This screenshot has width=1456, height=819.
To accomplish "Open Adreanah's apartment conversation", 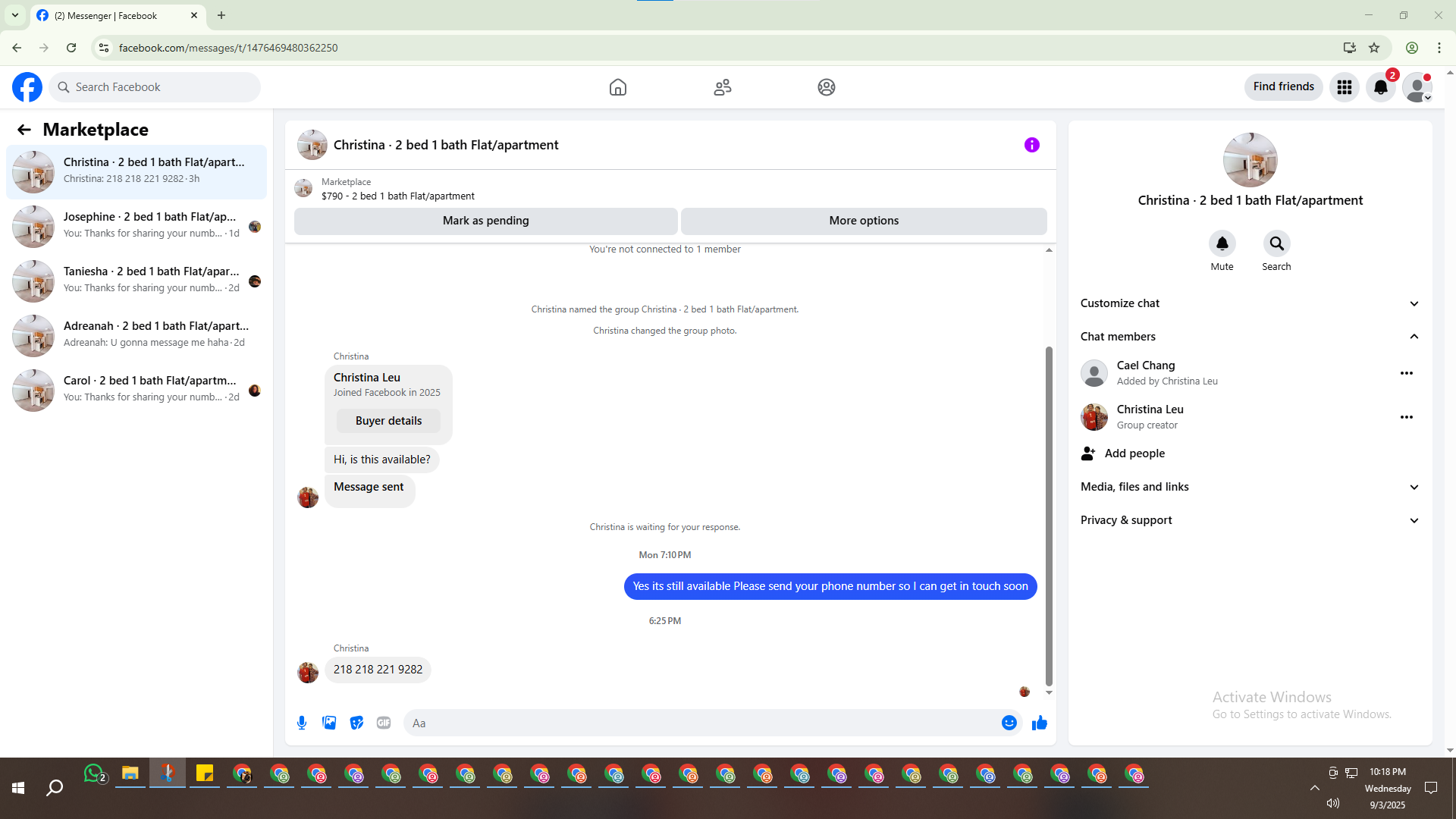I will [136, 335].
